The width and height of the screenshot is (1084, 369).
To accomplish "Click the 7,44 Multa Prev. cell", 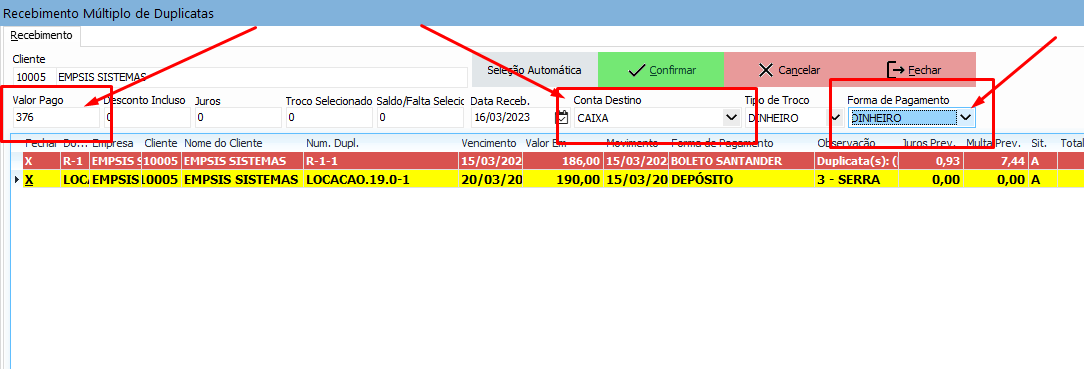I will [996, 161].
